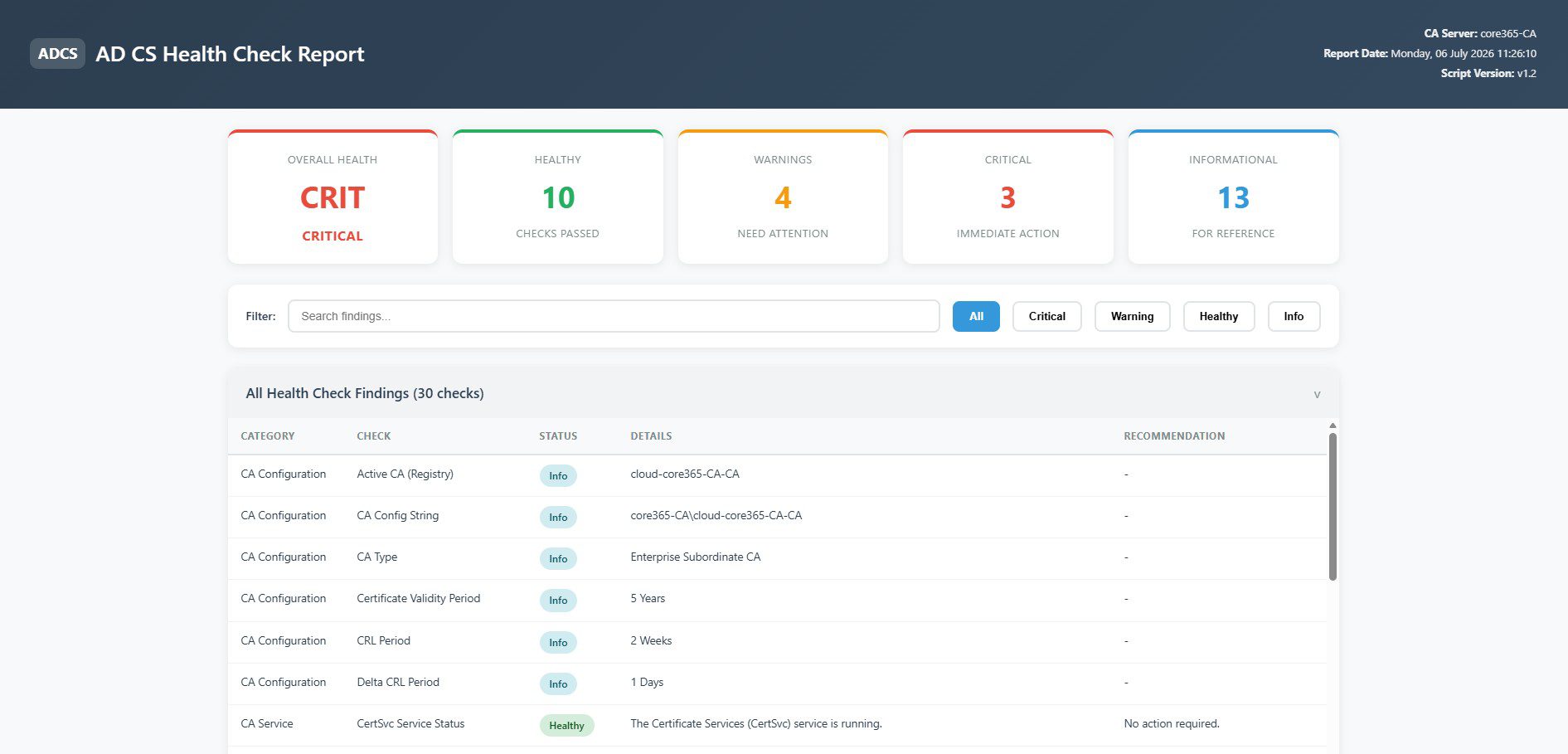
Task: Click the CRL Period check cell
Action: pos(383,641)
